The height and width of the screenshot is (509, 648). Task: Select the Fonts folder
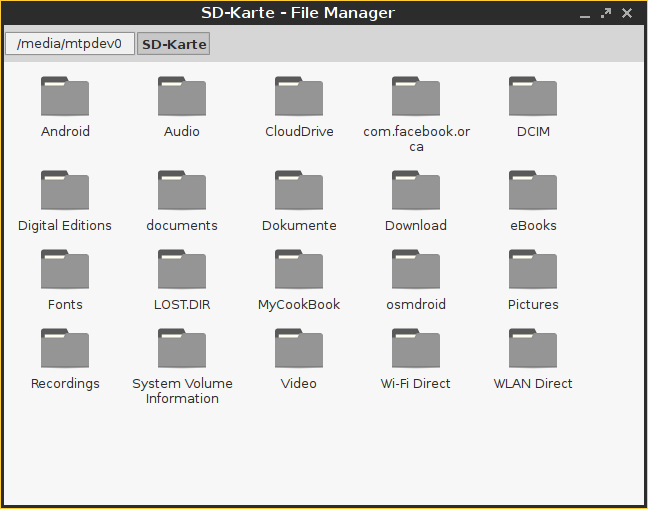tap(65, 270)
